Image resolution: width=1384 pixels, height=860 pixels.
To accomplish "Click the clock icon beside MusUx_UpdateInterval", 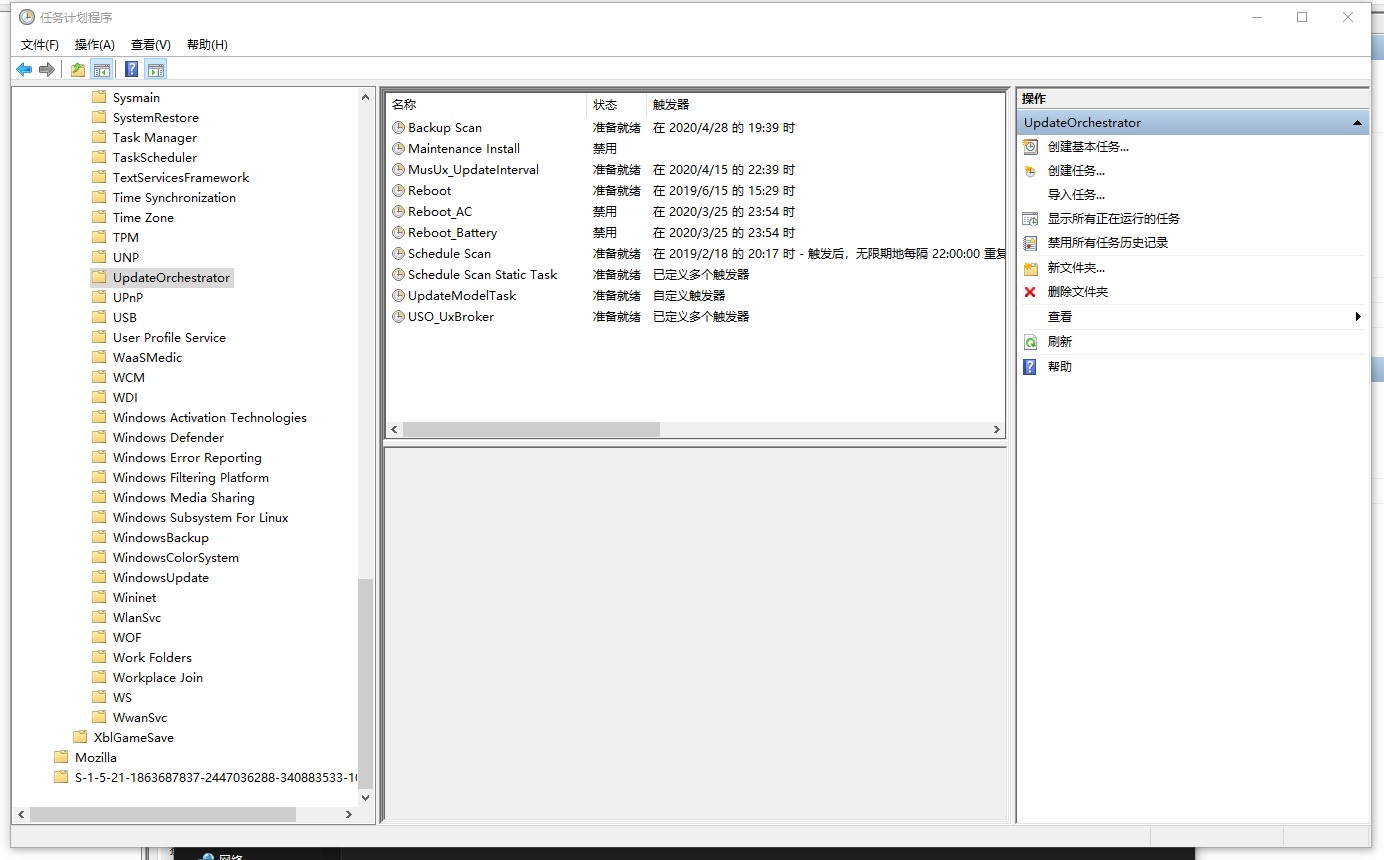I will click(399, 170).
